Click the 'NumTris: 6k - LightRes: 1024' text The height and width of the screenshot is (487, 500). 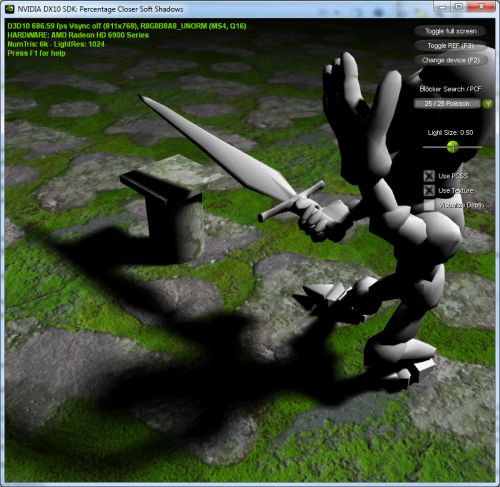(x=56, y=44)
